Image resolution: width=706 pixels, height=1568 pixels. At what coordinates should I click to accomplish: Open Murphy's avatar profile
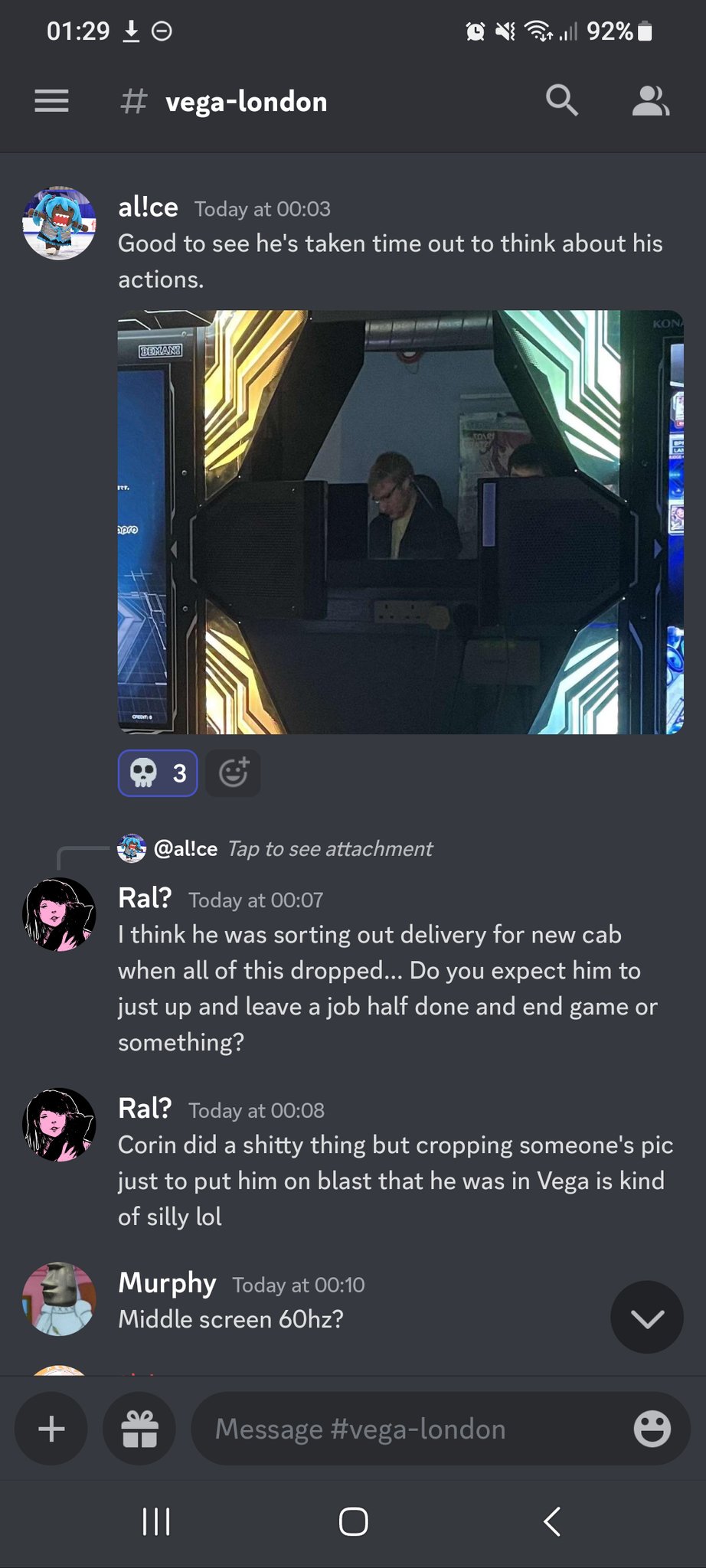tap(59, 1299)
